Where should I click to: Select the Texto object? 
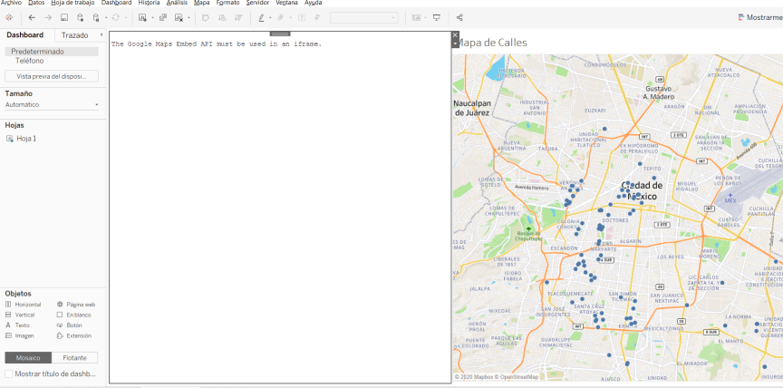coord(17,325)
